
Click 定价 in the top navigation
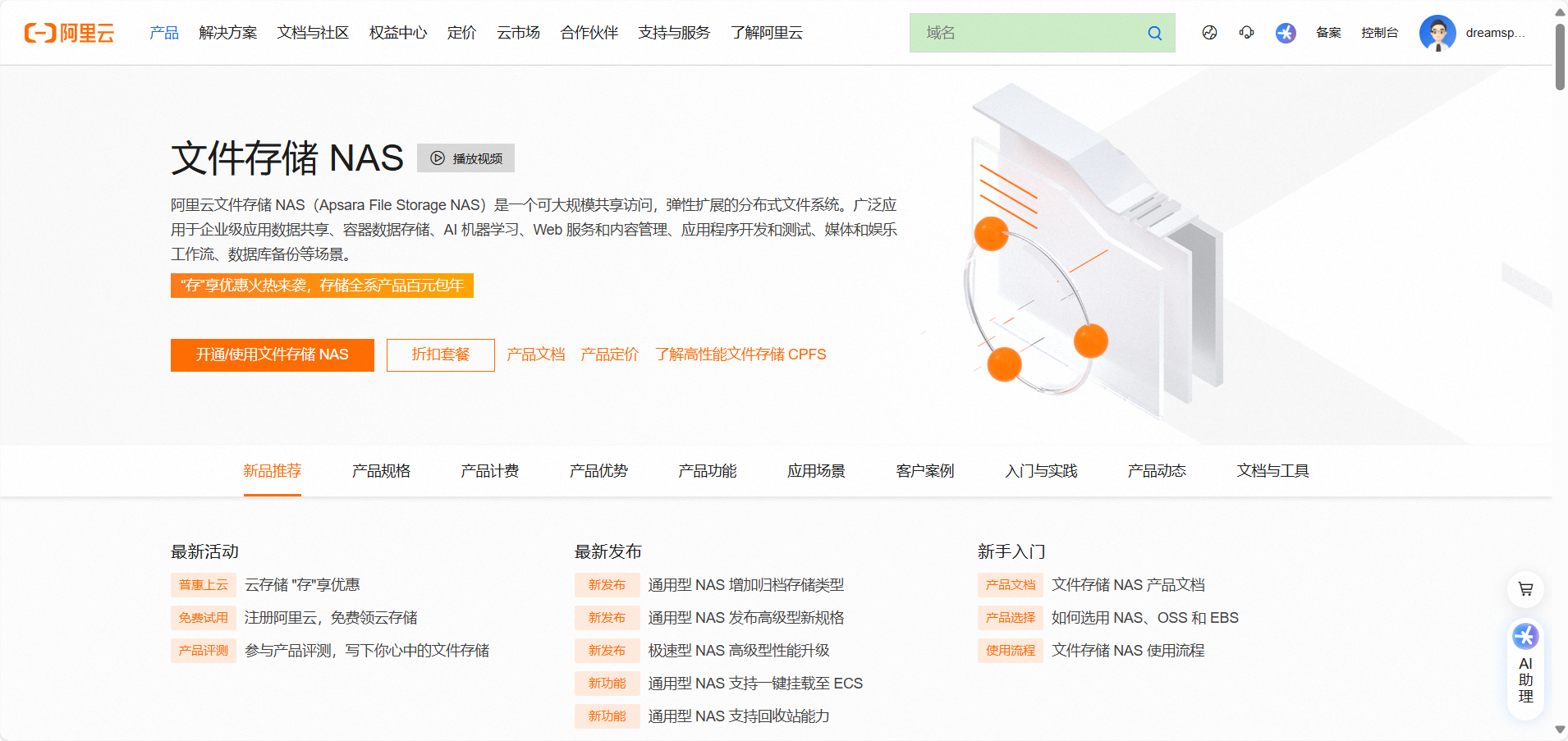point(461,33)
